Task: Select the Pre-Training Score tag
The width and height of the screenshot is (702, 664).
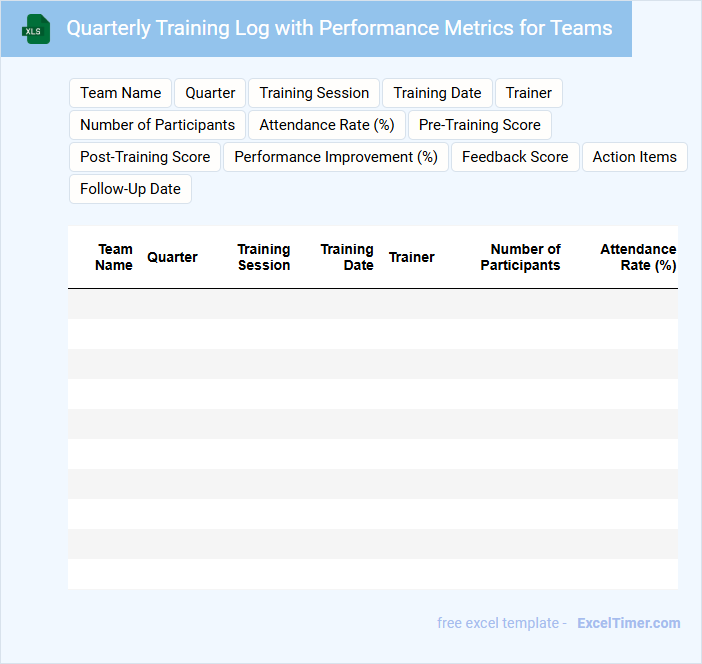Action: point(480,125)
